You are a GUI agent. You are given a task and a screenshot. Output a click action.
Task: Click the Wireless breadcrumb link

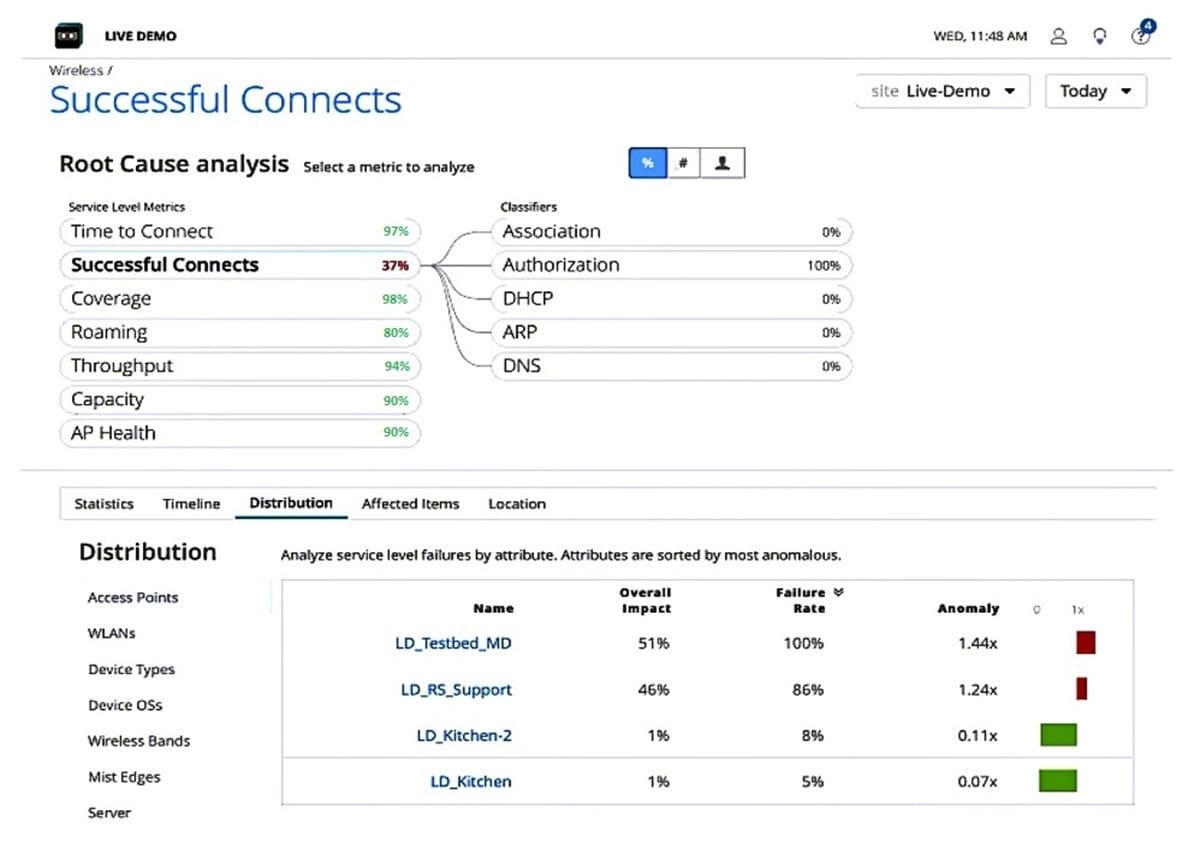click(76, 70)
